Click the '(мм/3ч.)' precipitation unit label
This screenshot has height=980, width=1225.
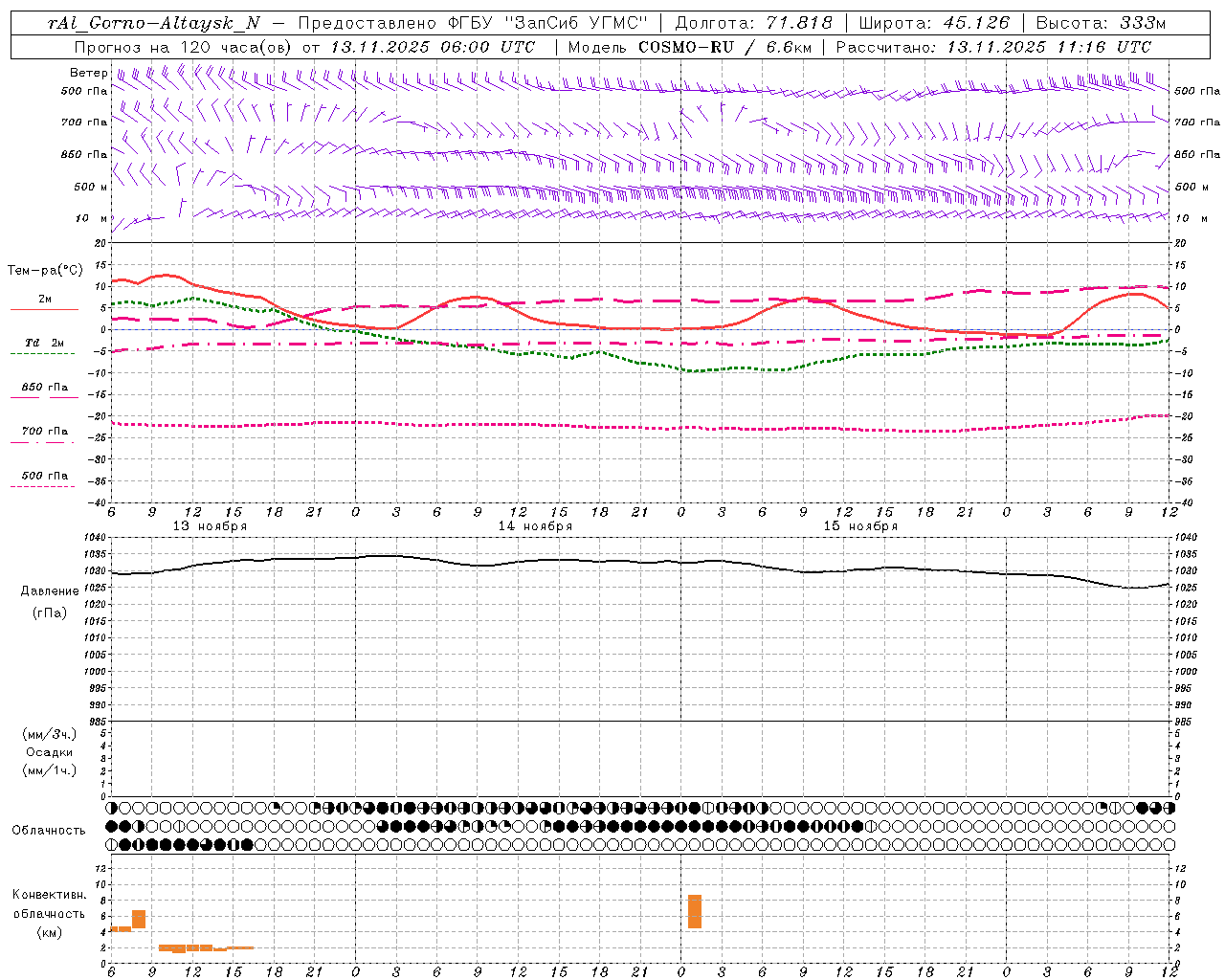pos(50,734)
